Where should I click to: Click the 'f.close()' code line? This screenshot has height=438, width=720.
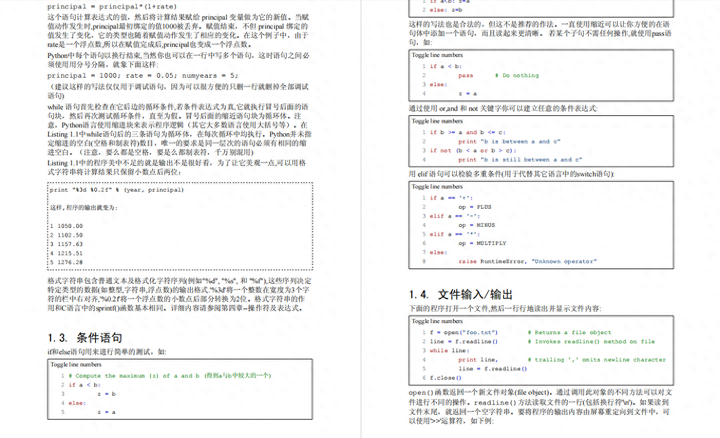[445, 378]
